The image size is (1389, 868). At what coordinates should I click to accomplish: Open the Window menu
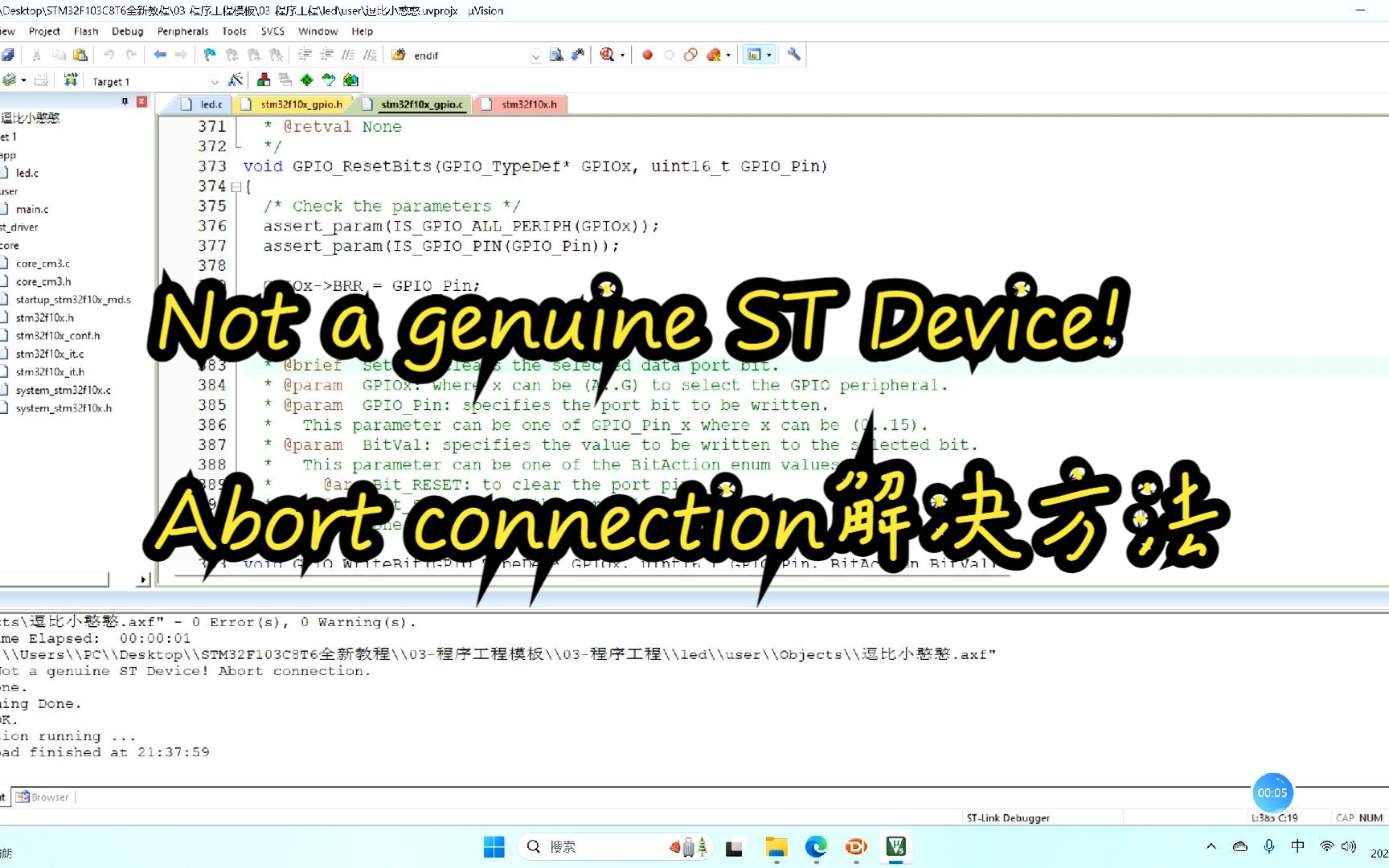[x=318, y=31]
